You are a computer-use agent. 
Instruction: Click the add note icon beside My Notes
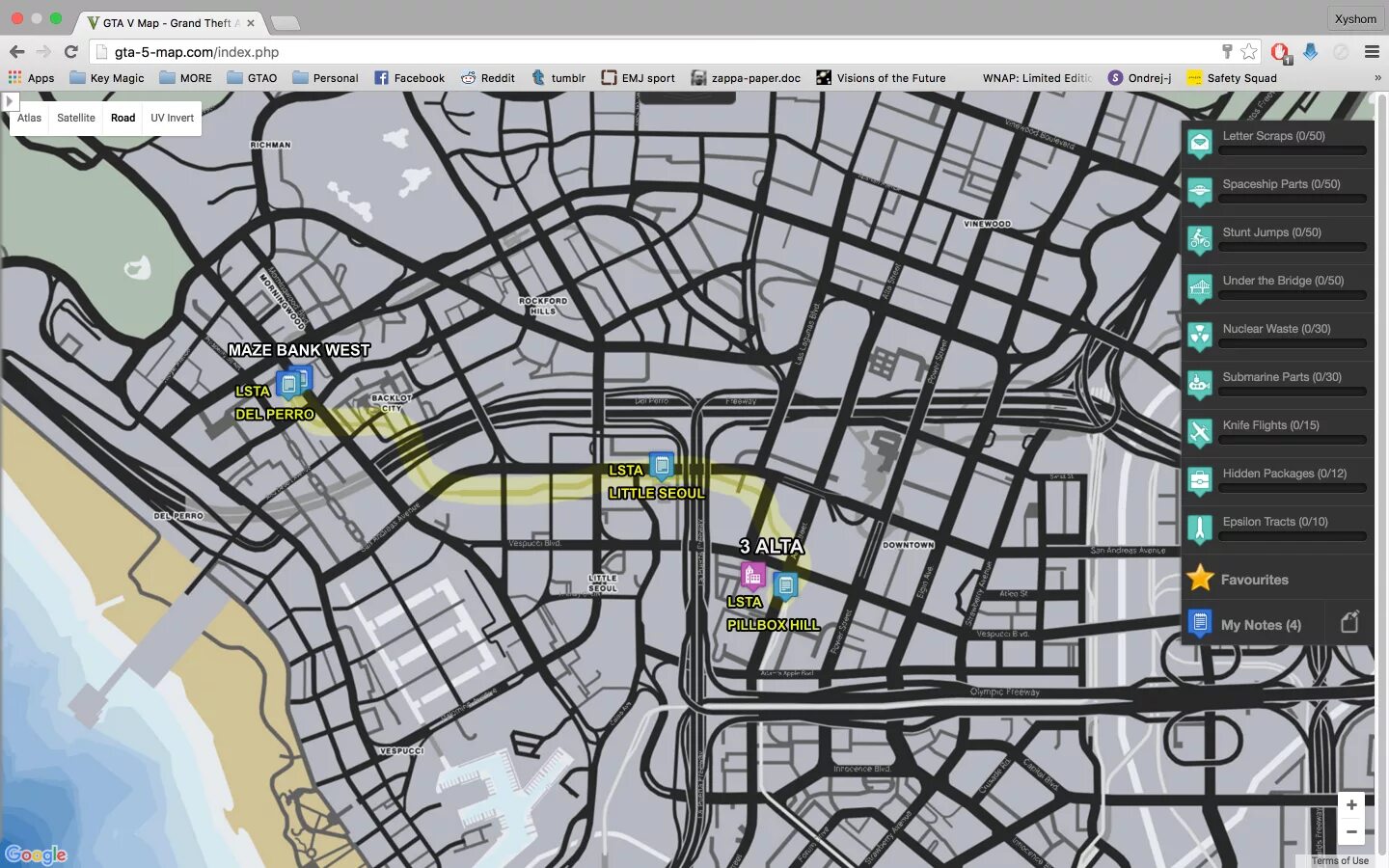tap(1349, 622)
